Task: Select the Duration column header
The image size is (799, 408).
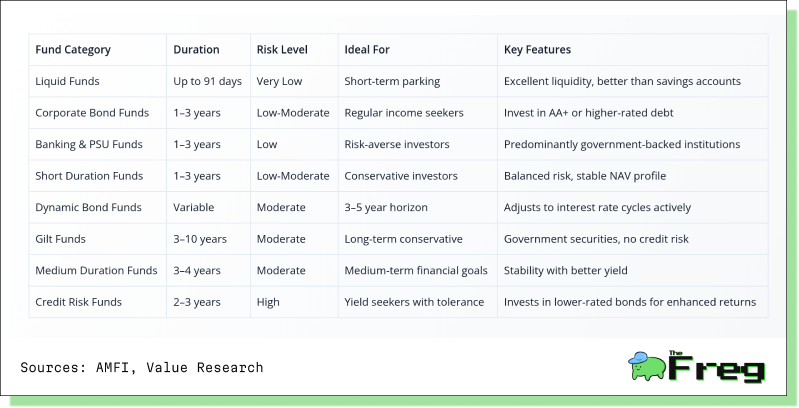Action: (x=196, y=50)
